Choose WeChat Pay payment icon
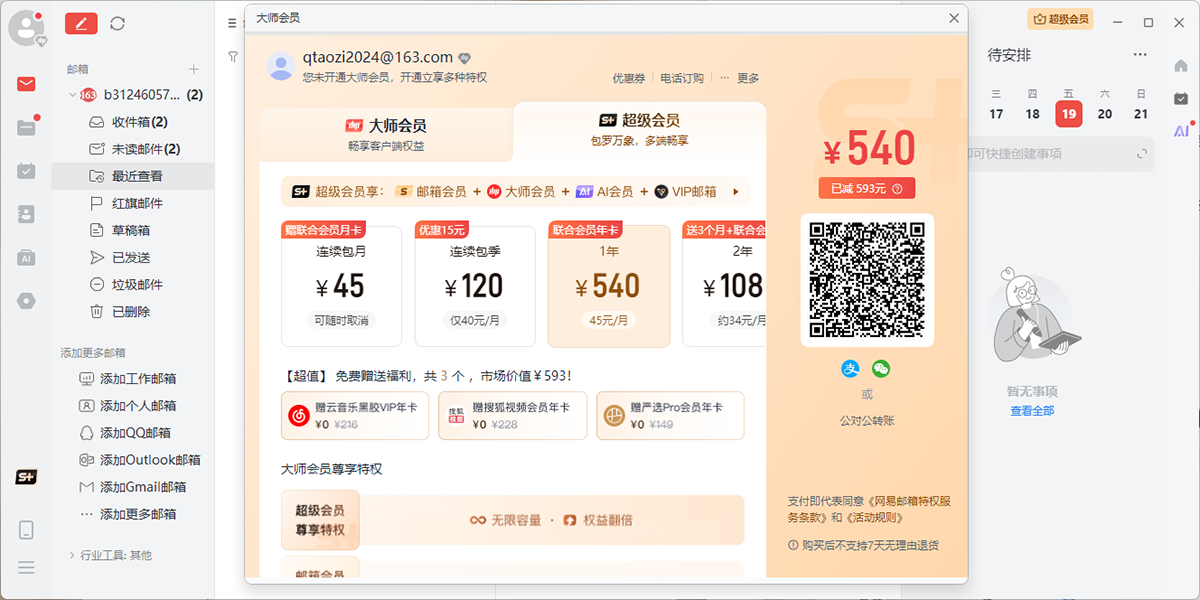The image size is (1200, 600). pos(881,369)
